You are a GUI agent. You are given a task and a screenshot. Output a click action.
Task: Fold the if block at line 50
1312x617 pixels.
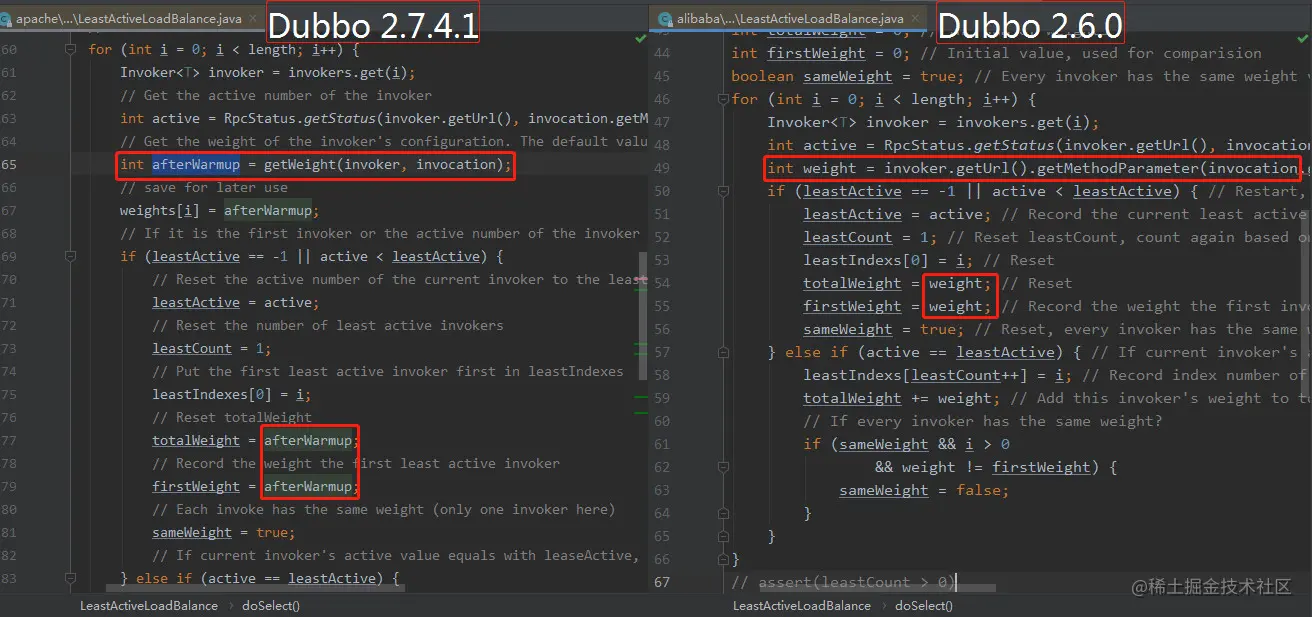(x=723, y=191)
